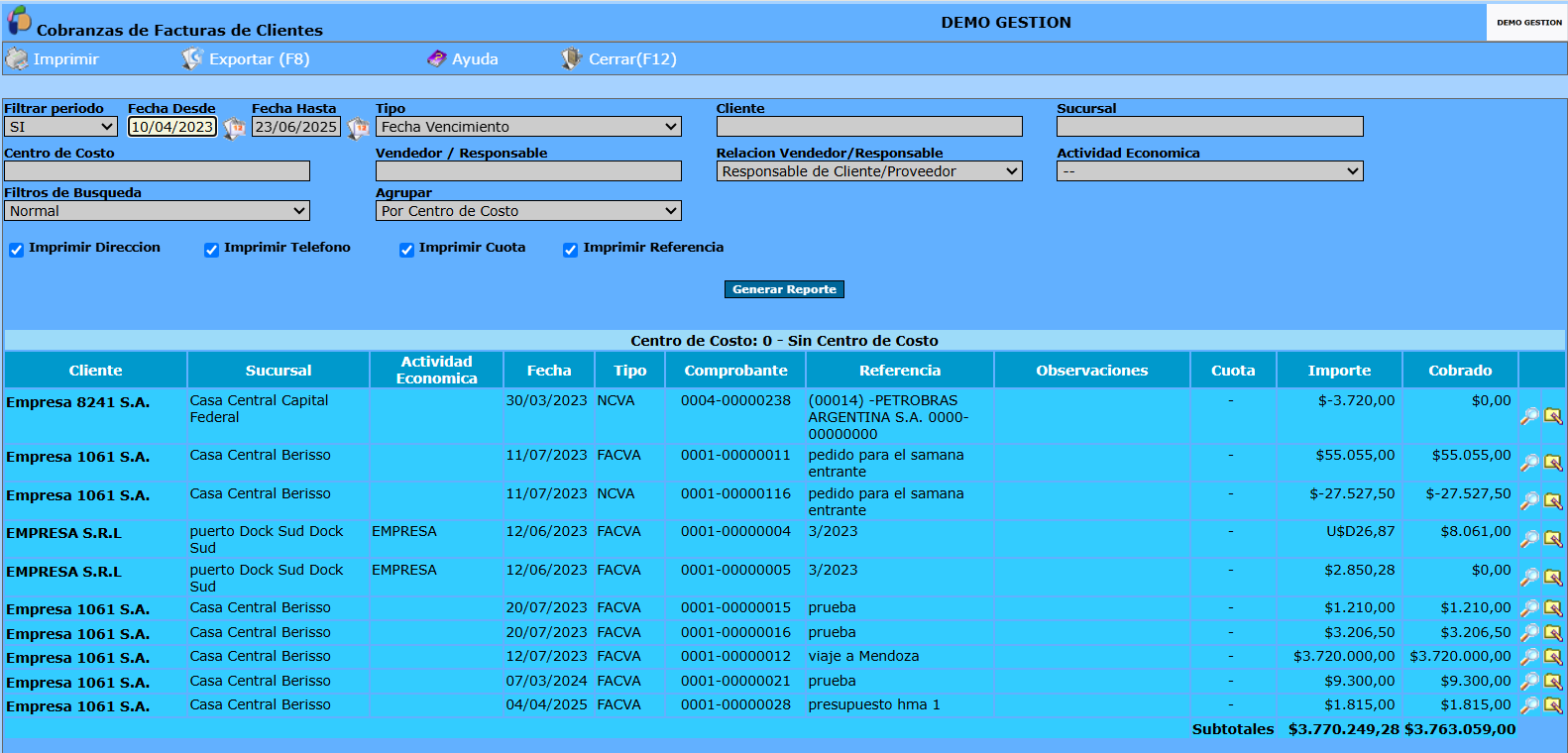Click the amount 'U$D26,87'
1568x753 pixels.
1360,532
